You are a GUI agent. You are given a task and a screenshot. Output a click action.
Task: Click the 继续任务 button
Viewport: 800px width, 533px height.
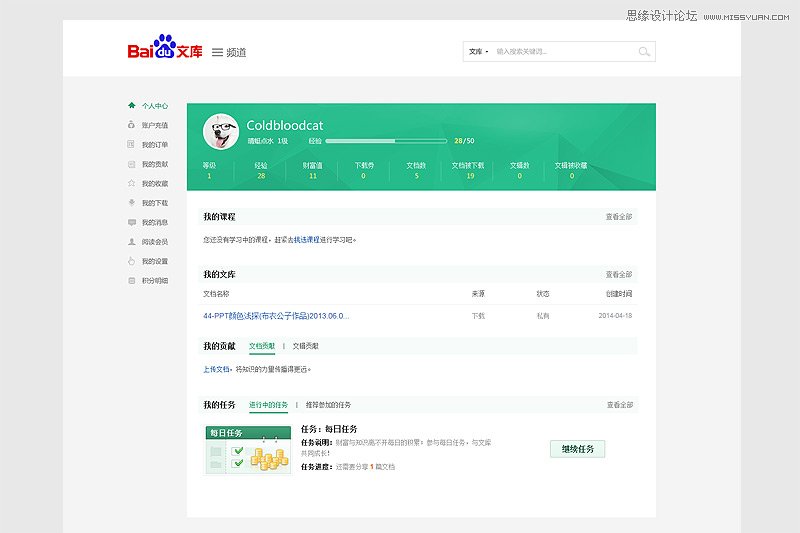click(578, 449)
